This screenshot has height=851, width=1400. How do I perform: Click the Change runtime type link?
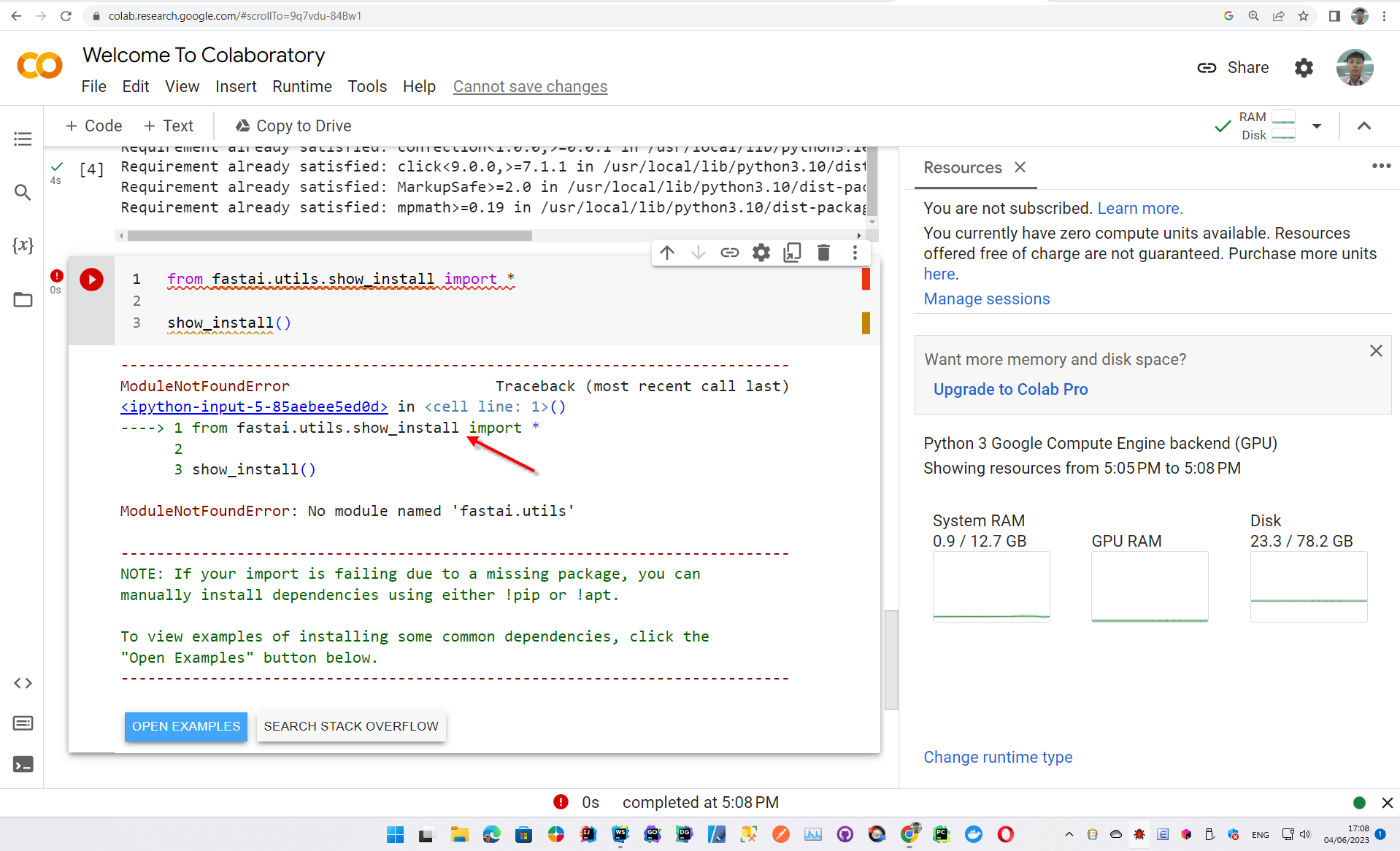pyautogui.click(x=998, y=757)
